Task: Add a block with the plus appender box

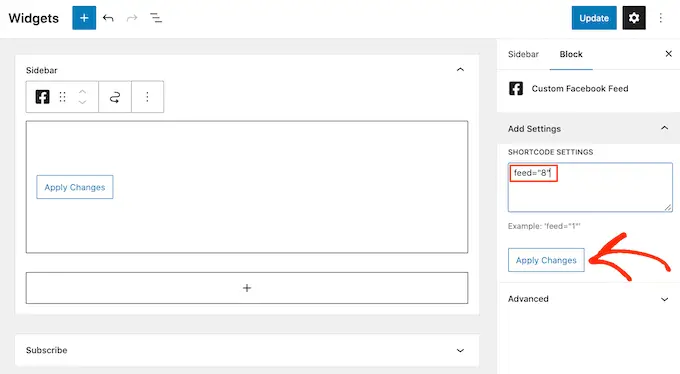Action: (x=247, y=288)
